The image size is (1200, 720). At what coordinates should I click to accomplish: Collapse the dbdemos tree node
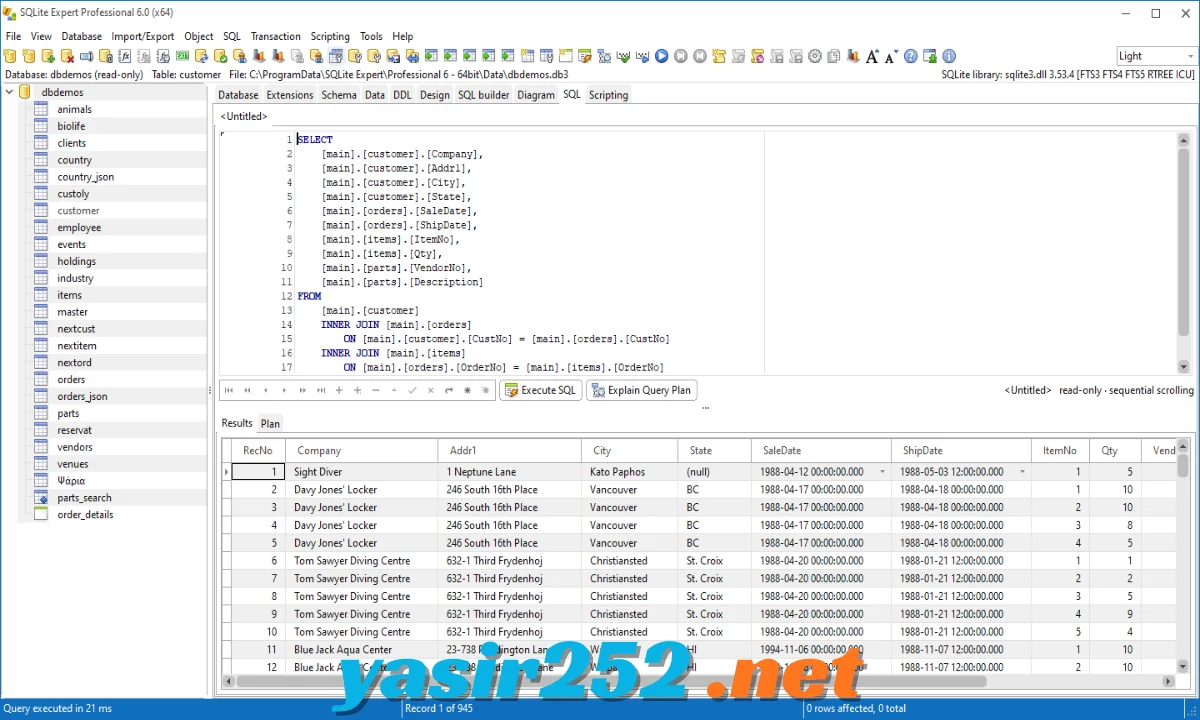click(x=9, y=92)
